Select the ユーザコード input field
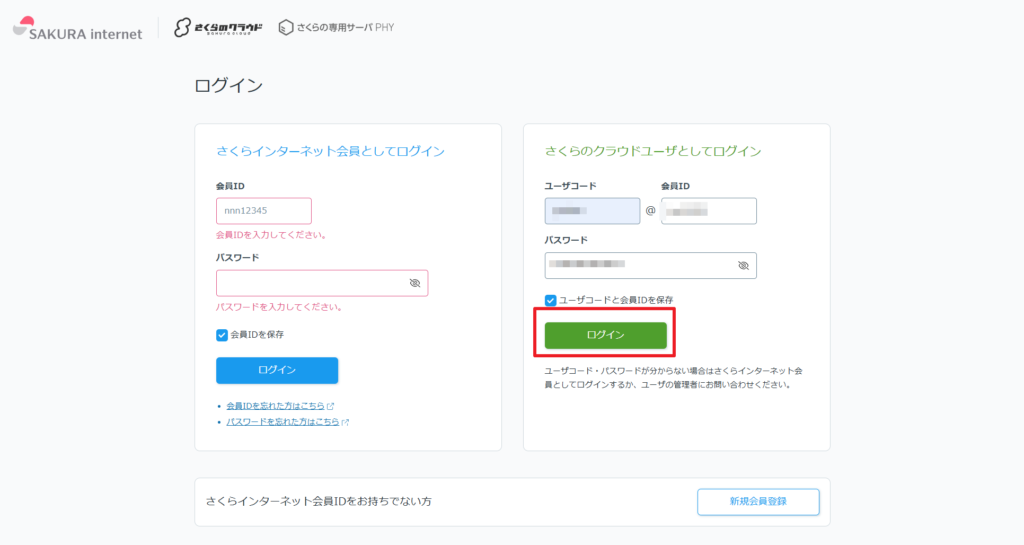 (x=592, y=211)
